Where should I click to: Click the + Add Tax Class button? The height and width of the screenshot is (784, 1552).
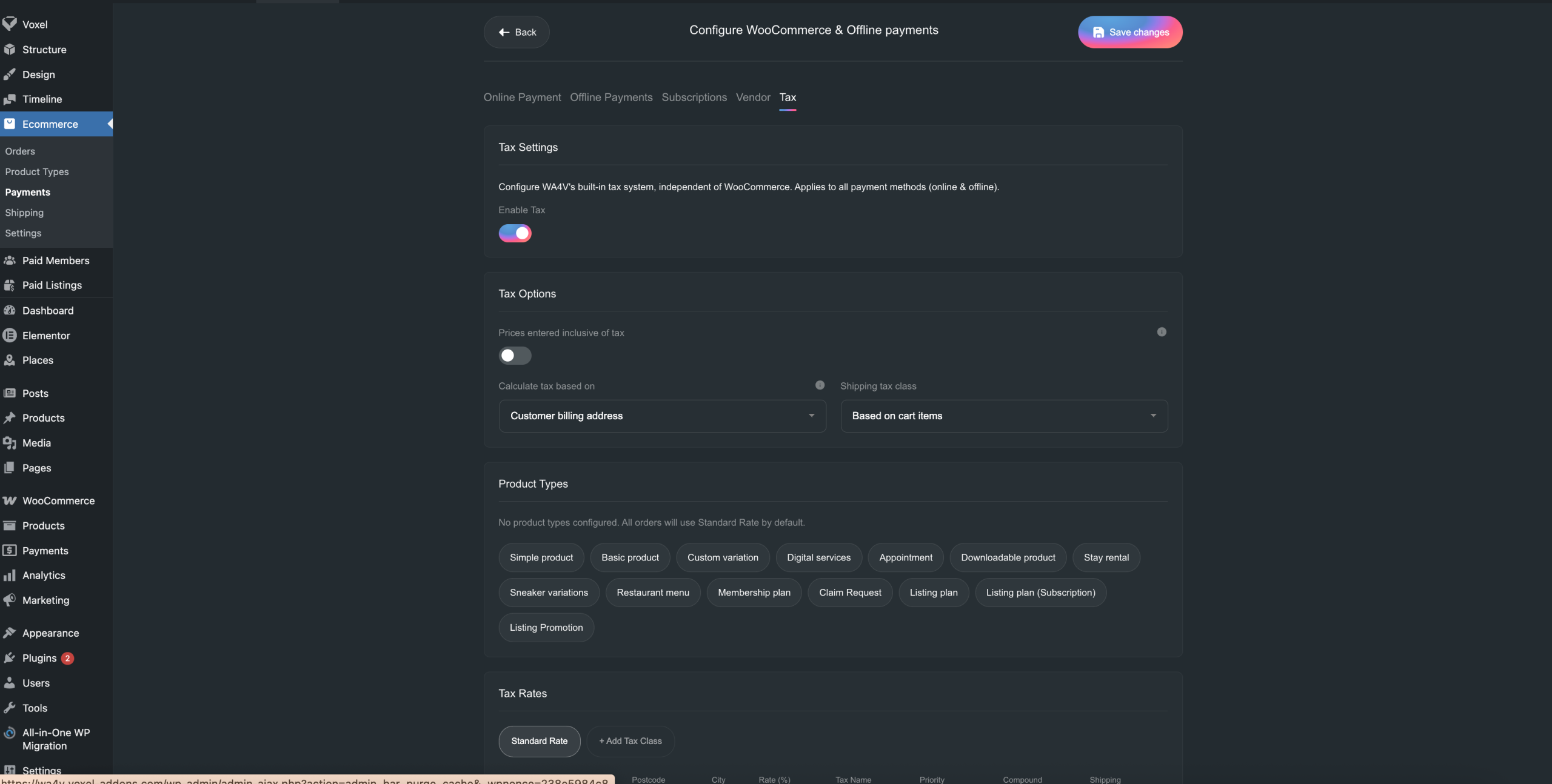point(630,741)
